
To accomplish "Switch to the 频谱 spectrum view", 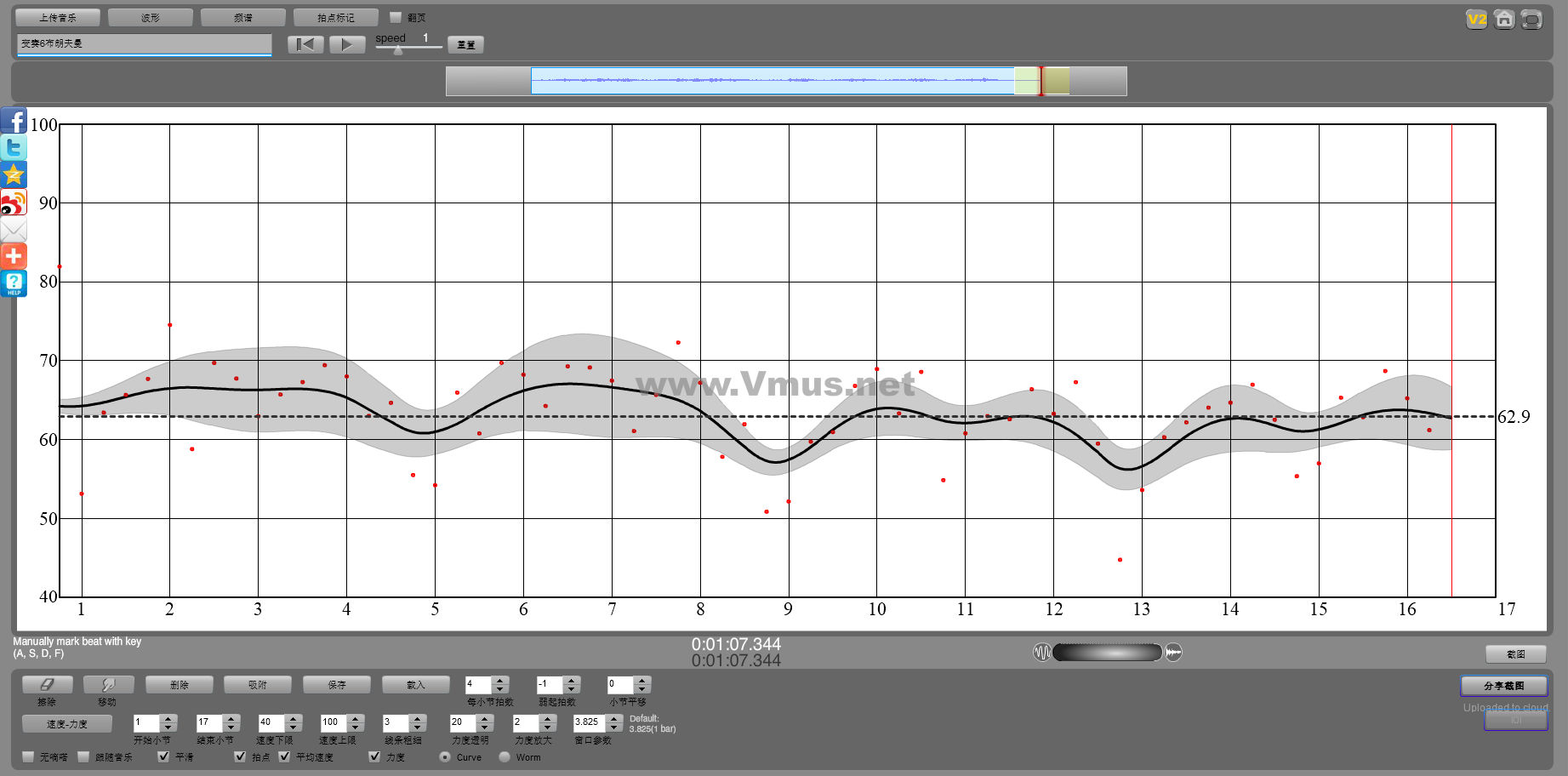I will [x=243, y=17].
